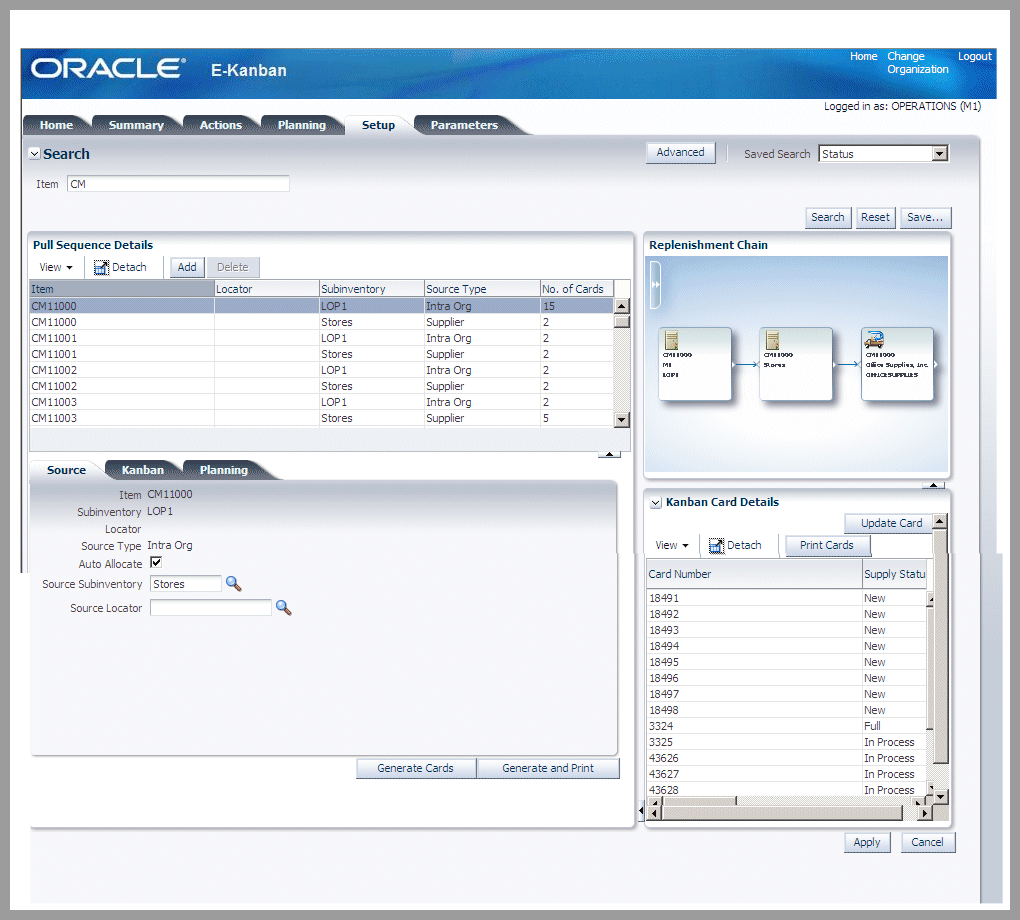The width and height of the screenshot is (1020, 920).
Task: Click the Update Card button
Action: tap(891, 523)
